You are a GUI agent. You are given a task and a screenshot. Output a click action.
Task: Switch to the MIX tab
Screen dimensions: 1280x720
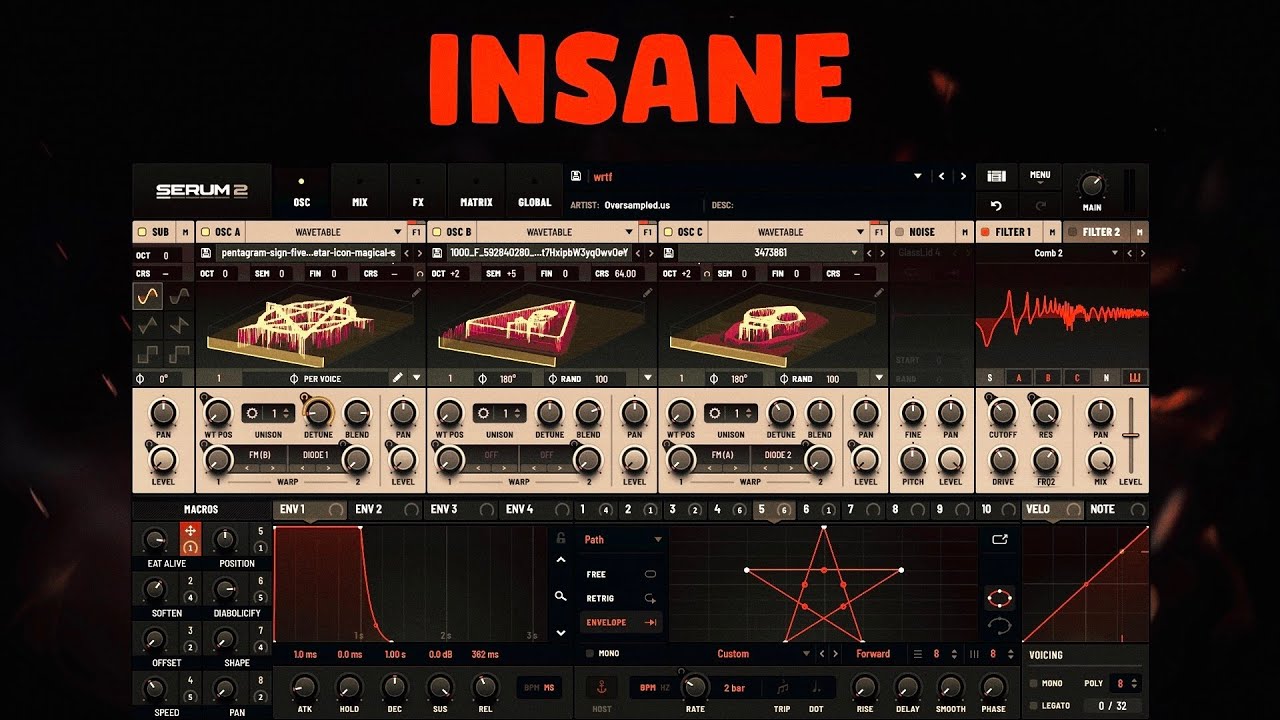tap(360, 192)
